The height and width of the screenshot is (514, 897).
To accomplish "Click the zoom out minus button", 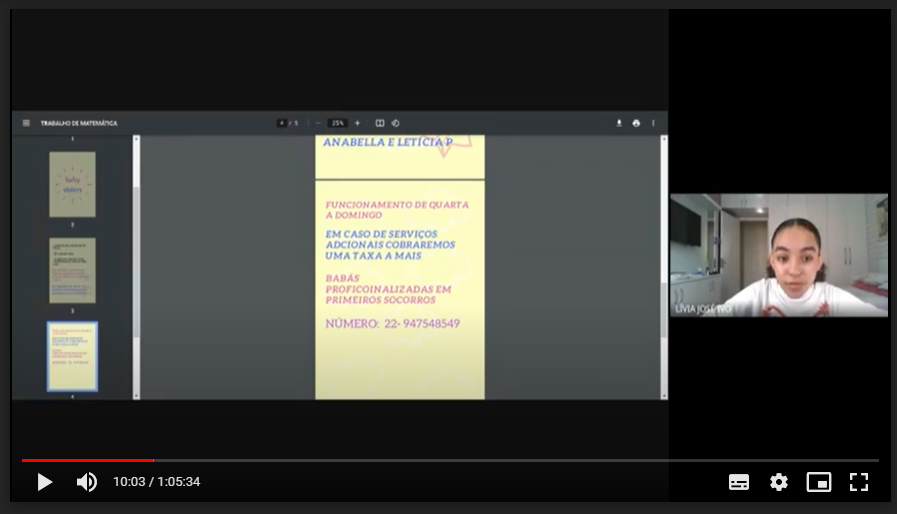I will click(x=318, y=123).
